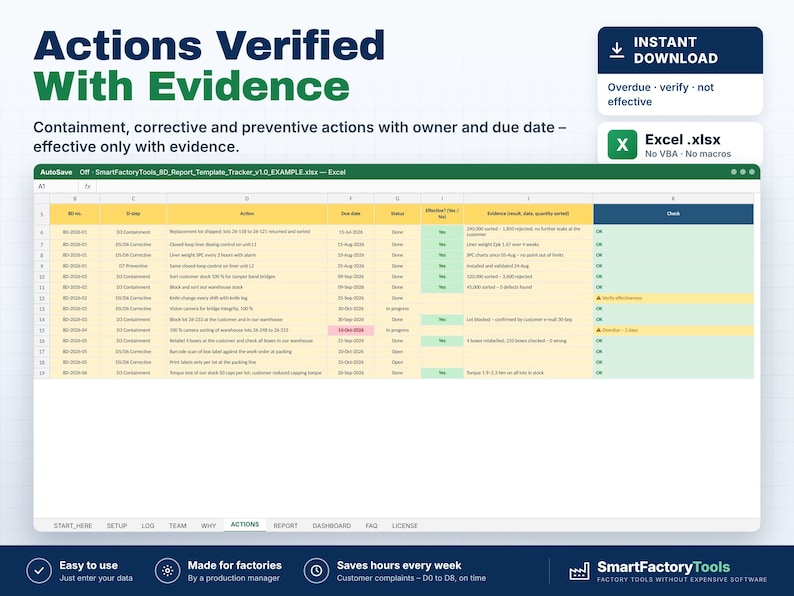Switch to the LOG sheet tab
This screenshot has width=794, height=596.
[148, 526]
